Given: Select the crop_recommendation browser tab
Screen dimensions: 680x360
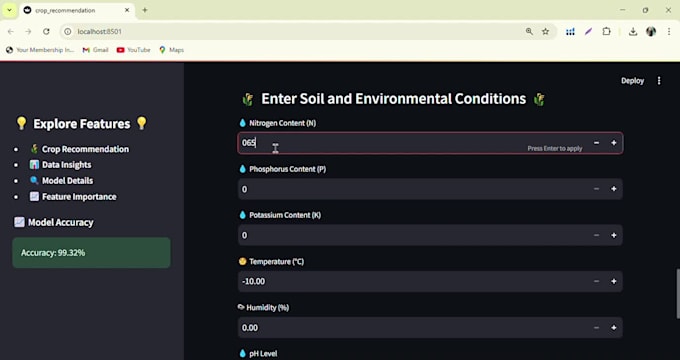Looking at the screenshot, I should point(77,10).
